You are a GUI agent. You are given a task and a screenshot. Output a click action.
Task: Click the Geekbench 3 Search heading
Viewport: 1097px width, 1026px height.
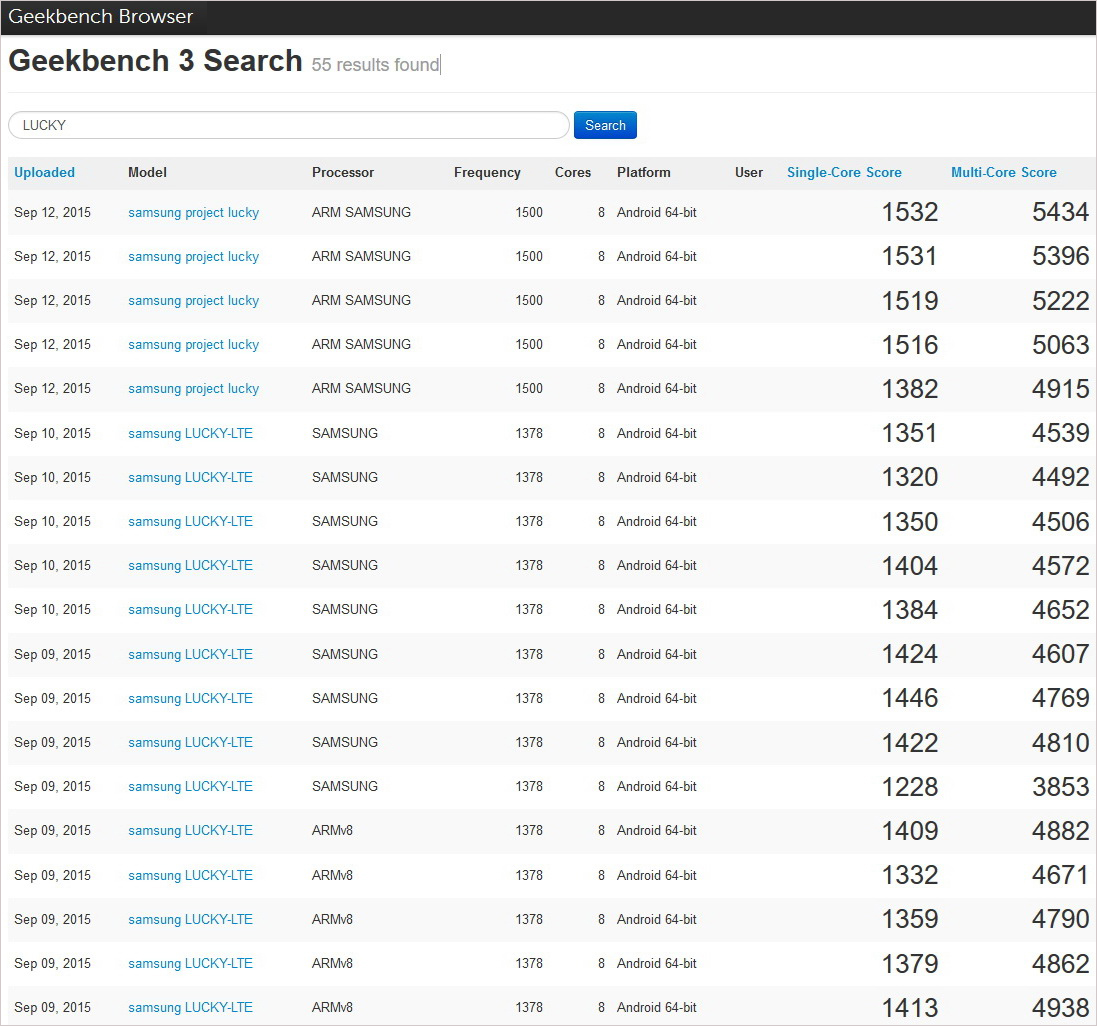155,61
